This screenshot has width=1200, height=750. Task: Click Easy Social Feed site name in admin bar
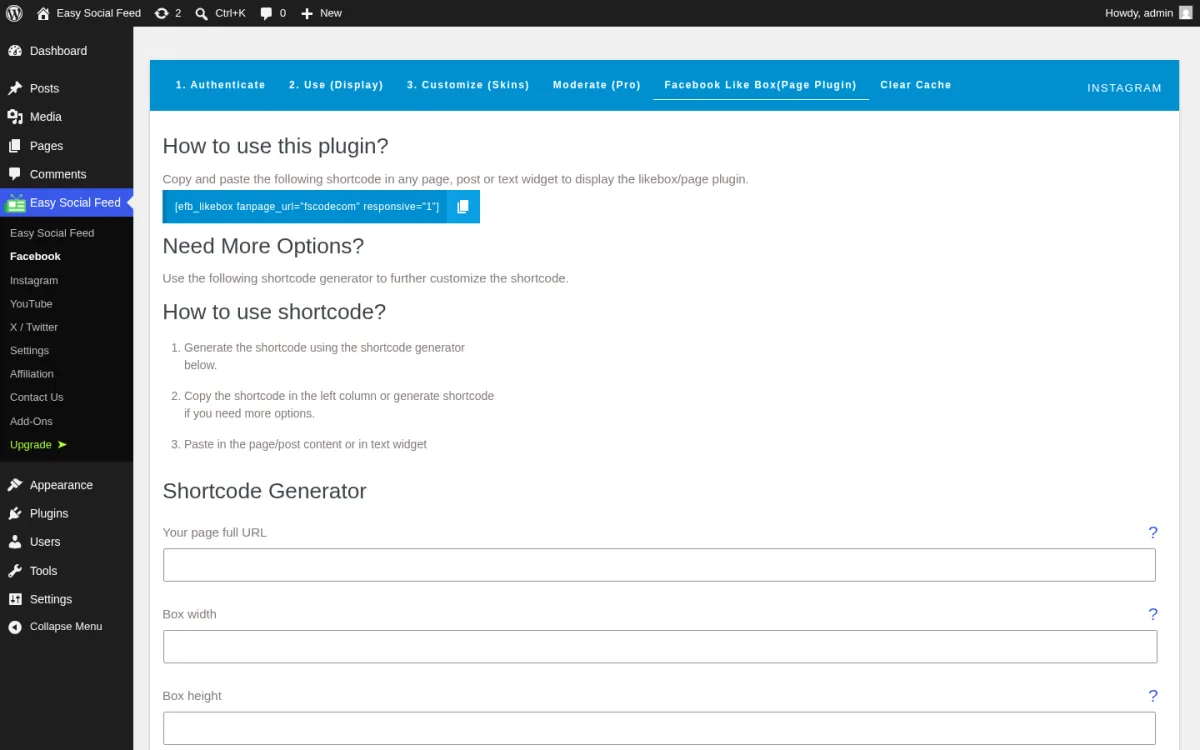(x=99, y=13)
